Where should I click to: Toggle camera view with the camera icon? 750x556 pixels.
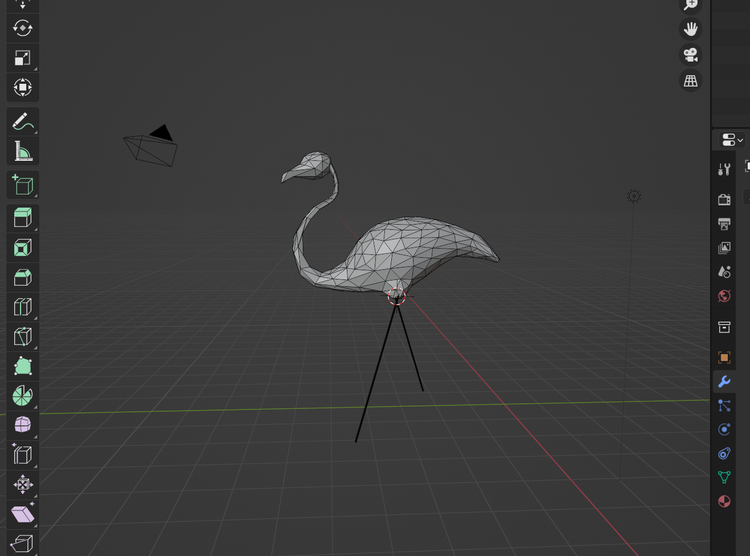[690, 55]
